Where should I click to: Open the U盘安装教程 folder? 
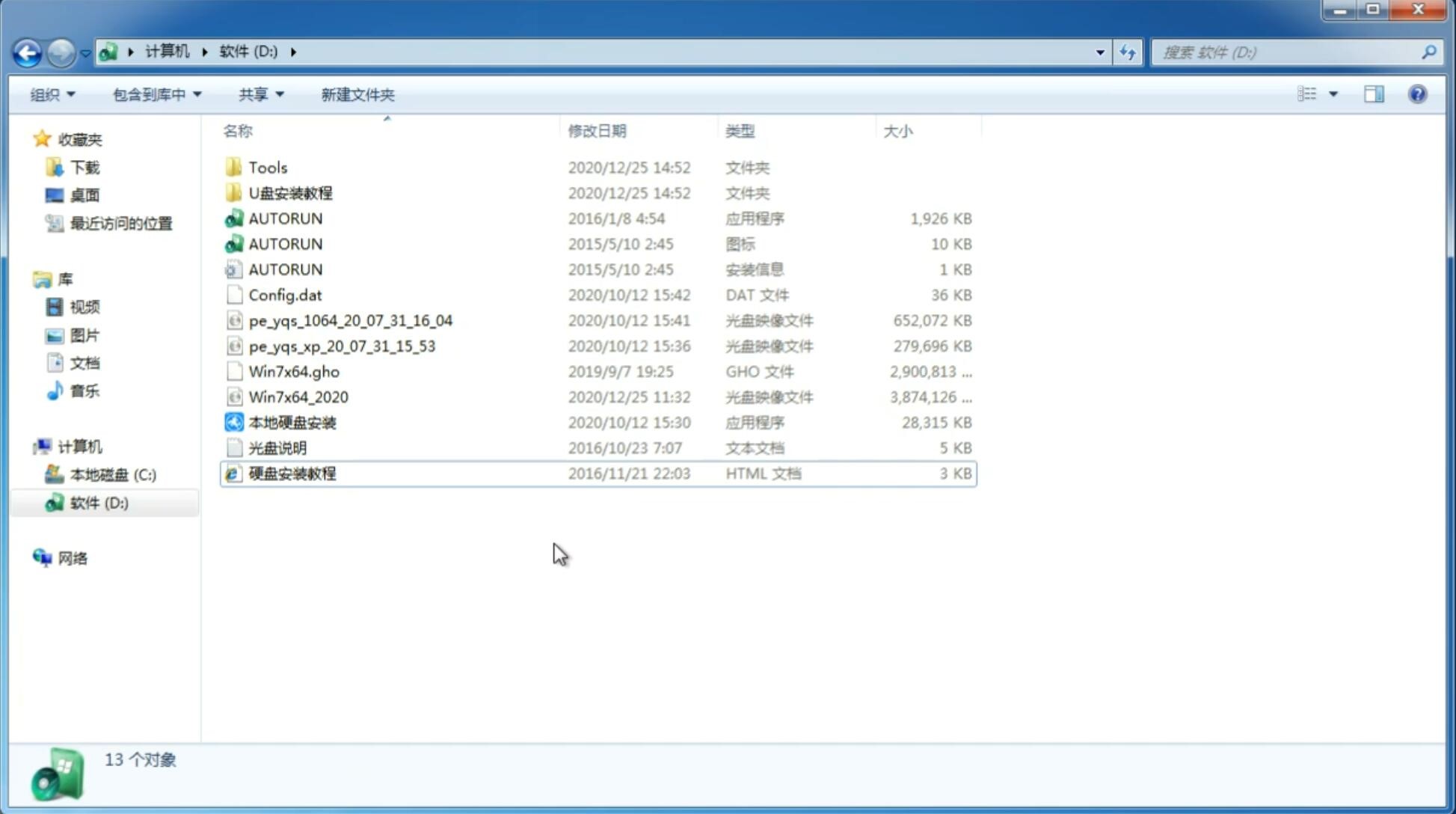290,192
